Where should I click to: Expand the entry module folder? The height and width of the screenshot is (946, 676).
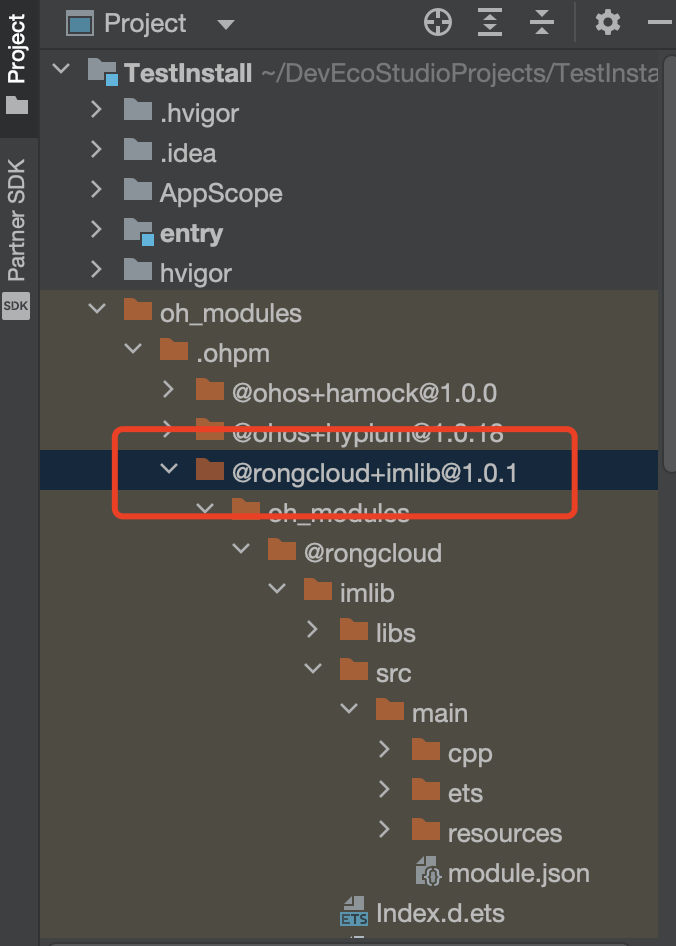tap(97, 229)
